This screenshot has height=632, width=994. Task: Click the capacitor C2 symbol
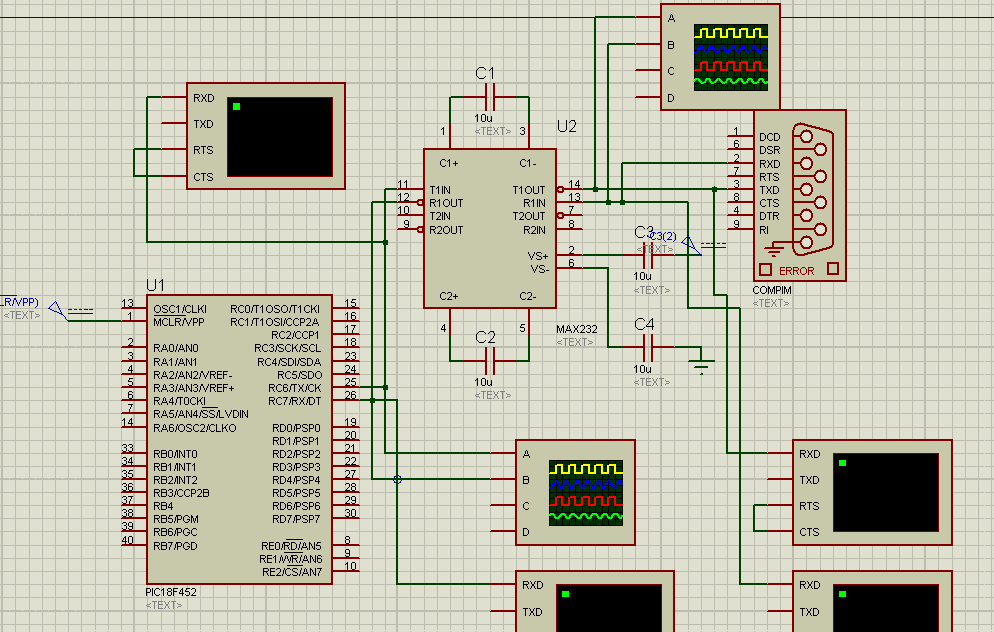coord(489,359)
